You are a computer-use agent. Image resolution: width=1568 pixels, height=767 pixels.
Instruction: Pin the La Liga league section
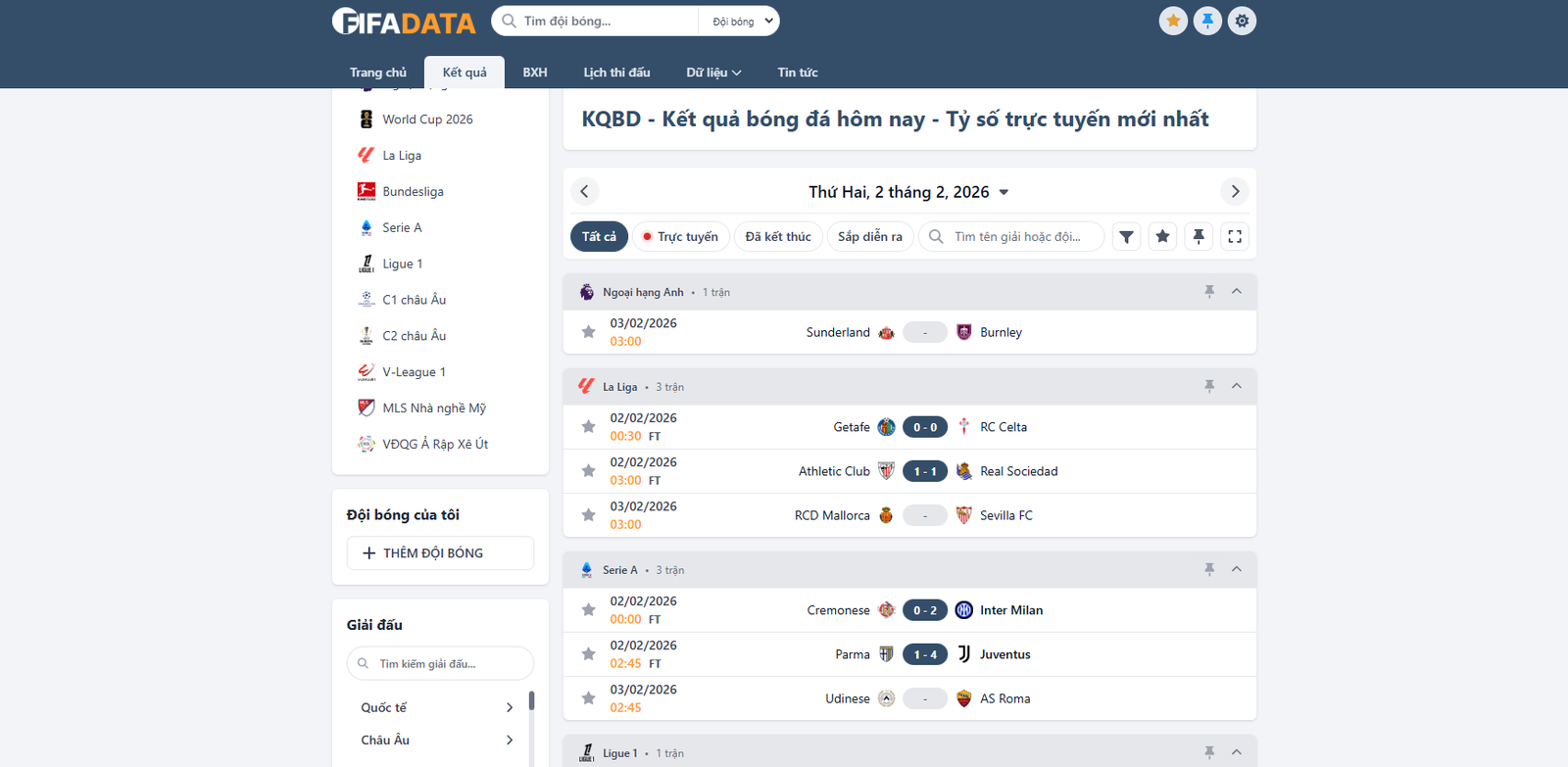[x=1209, y=386]
